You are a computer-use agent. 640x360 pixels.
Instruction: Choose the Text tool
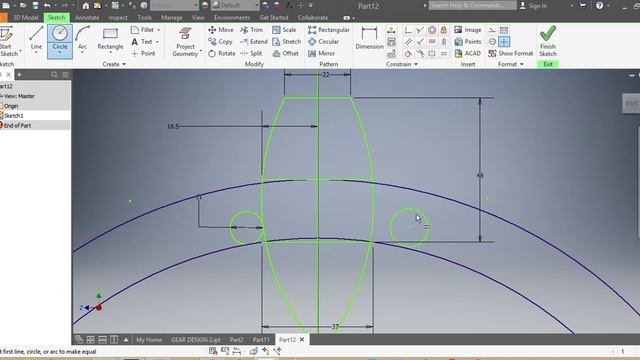click(142, 42)
